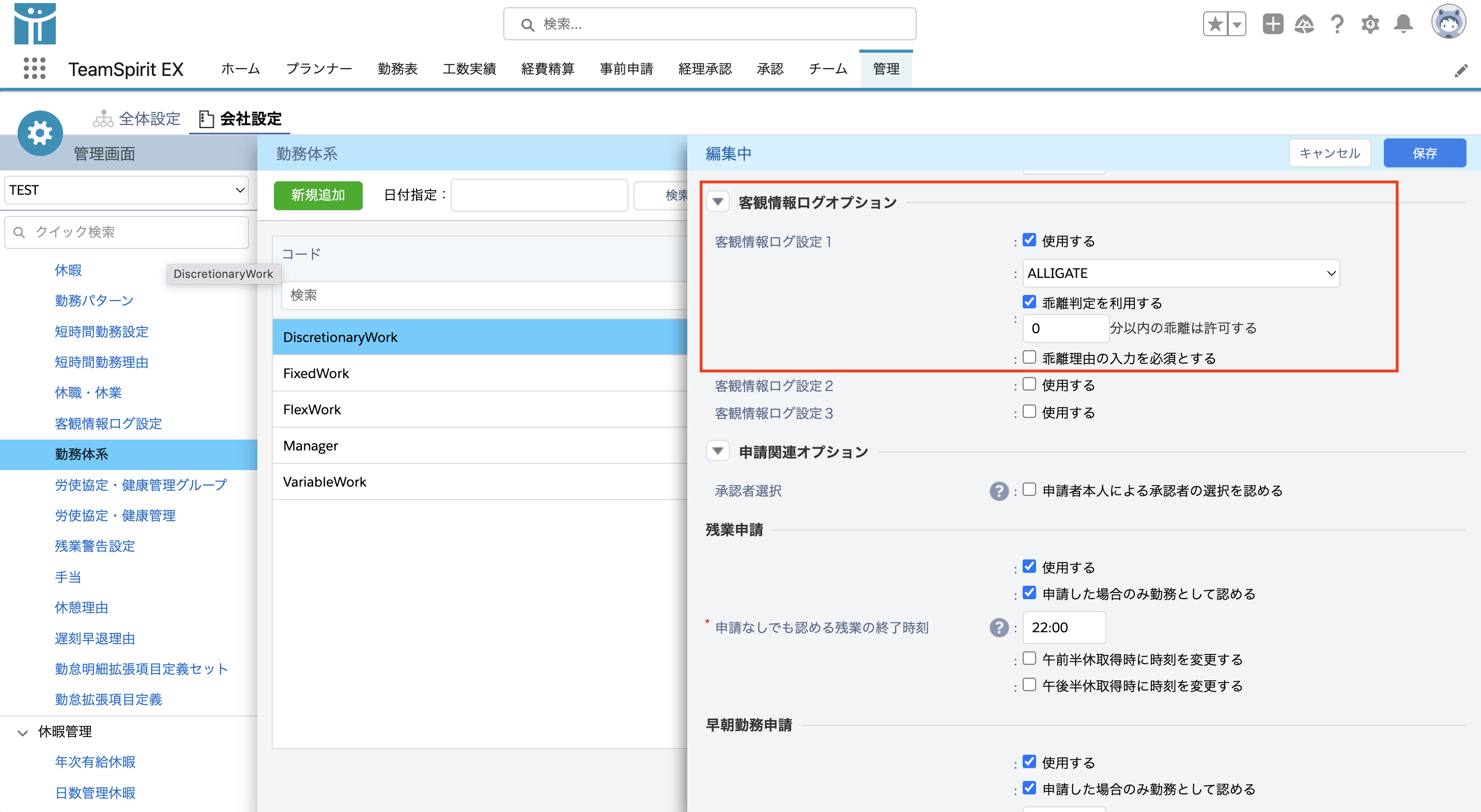
Task: Collapse the 客観情報ログオプション section
Action: coord(717,201)
